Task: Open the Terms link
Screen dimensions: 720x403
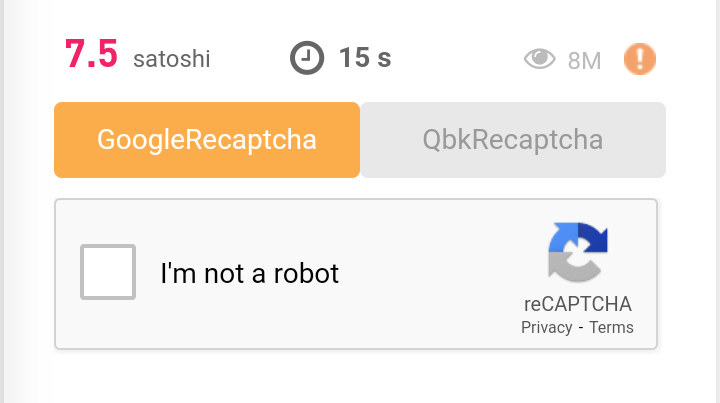Action: (611, 328)
